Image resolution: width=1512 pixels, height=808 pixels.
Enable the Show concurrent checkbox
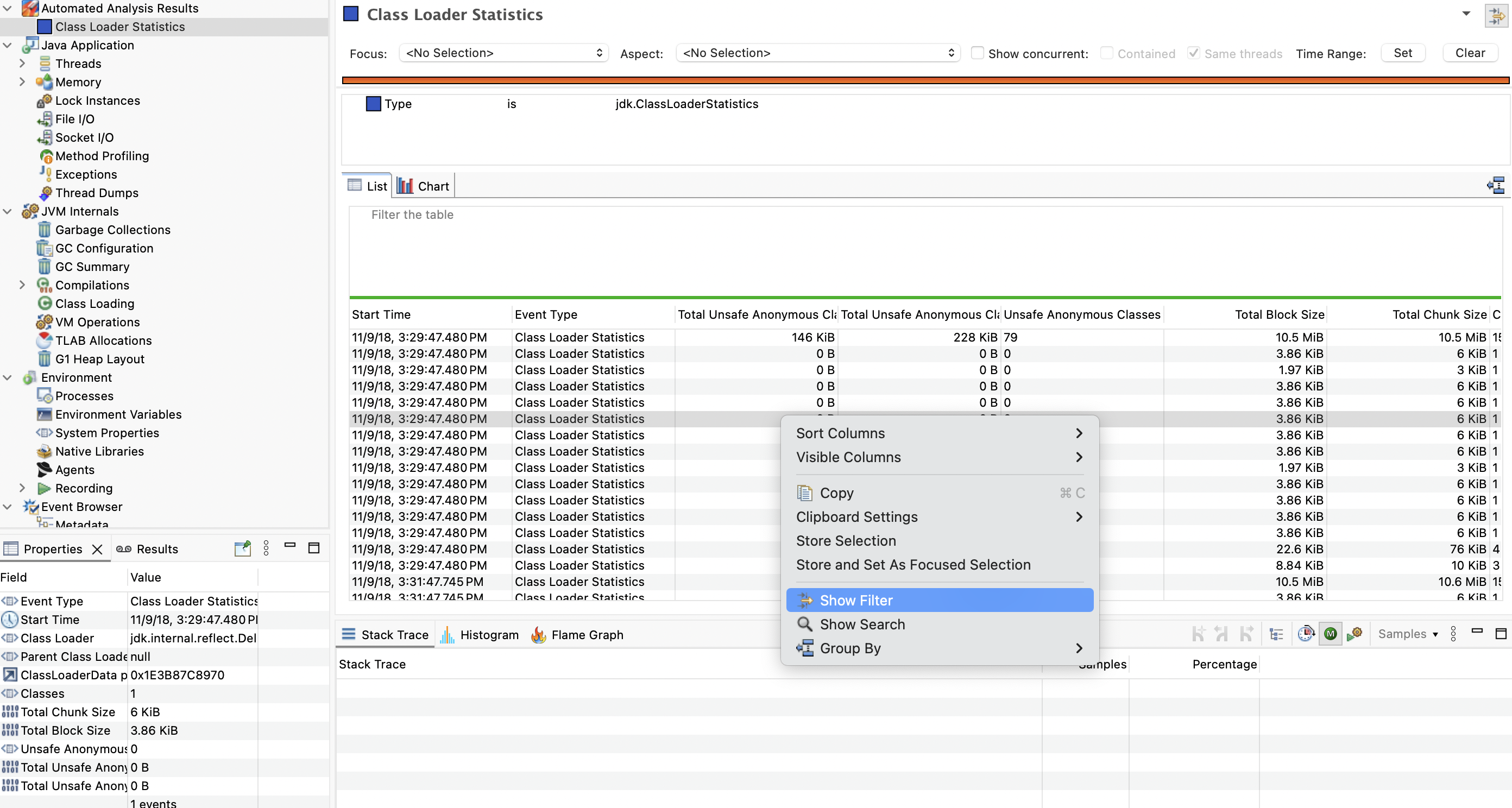977,53
